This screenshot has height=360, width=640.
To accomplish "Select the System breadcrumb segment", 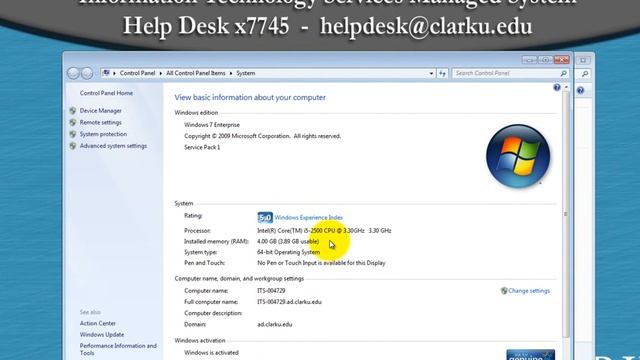I will [246, 73].
